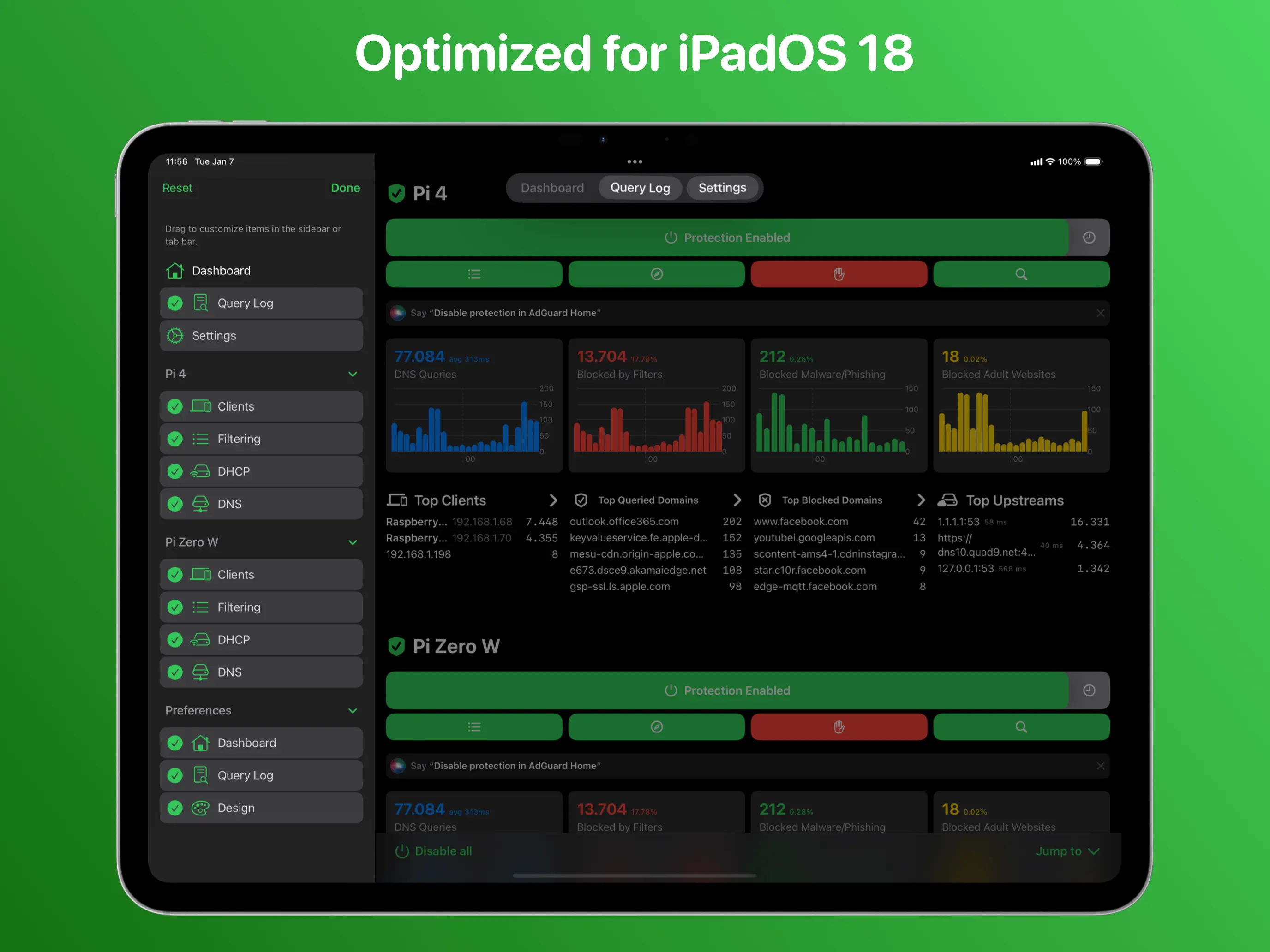
Task: Click the house icon next to sidebar Dashboard
Action: tap(174, 270)
